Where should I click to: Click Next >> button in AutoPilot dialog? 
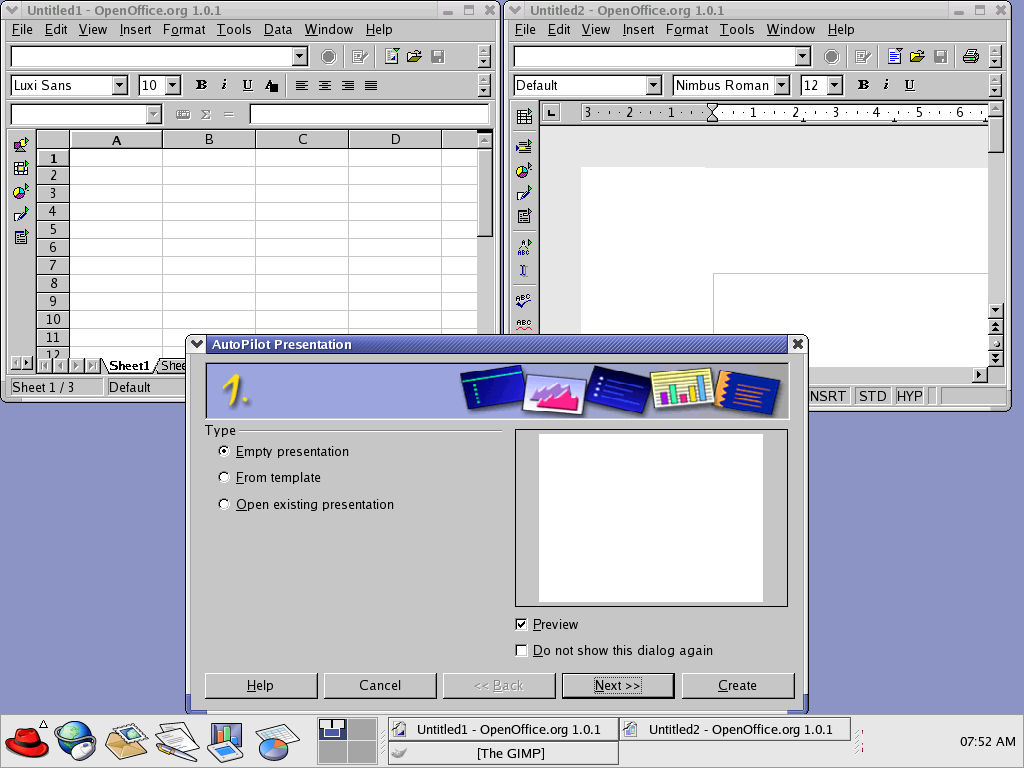(x=618, y=686)
